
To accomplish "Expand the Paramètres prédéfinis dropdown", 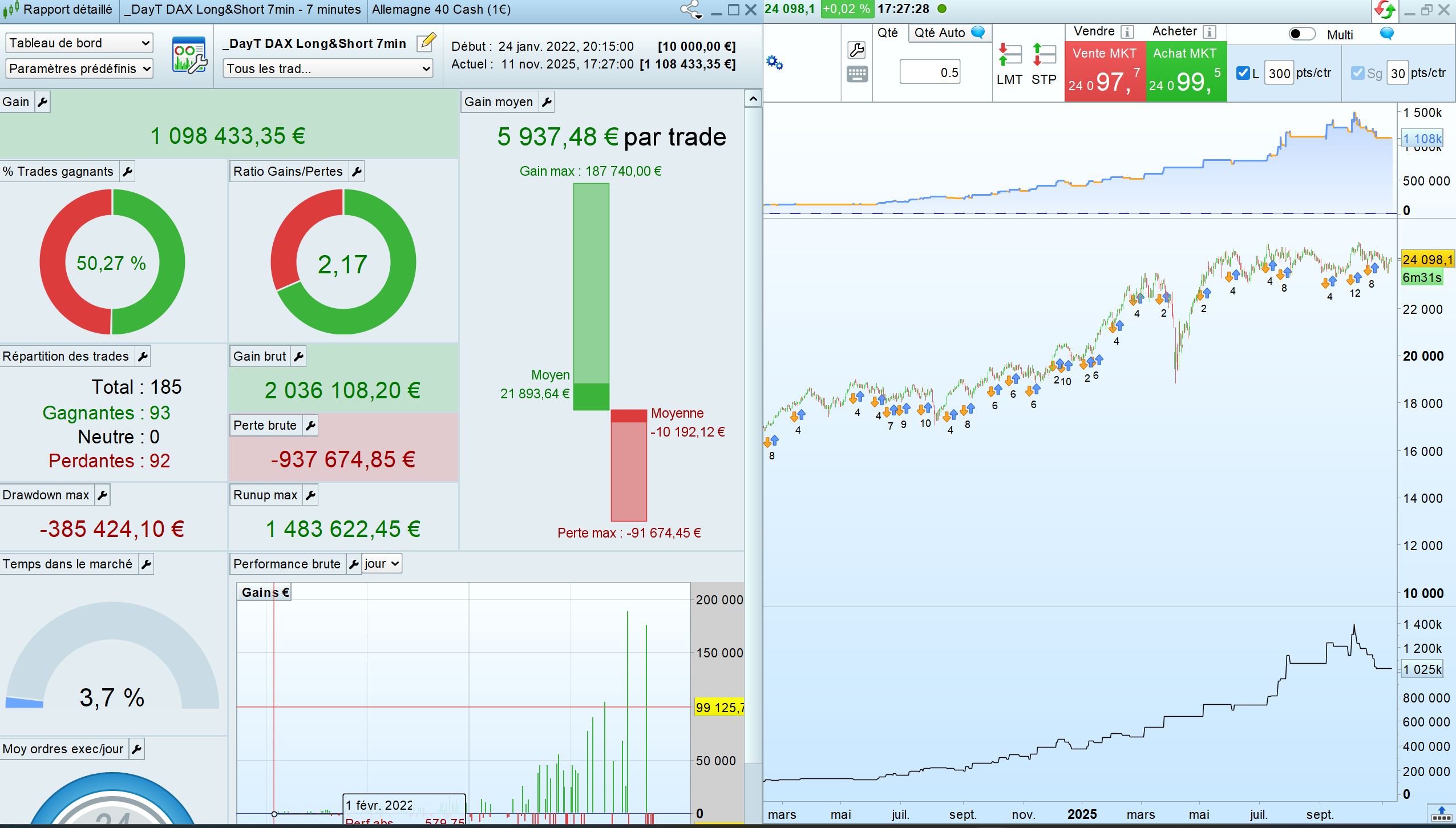I will [x=79, y=68].
